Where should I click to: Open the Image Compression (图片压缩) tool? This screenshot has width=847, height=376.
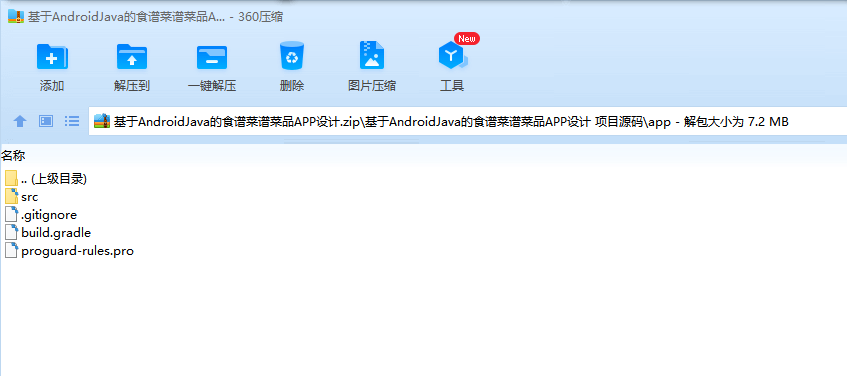[x=372, y=55]
